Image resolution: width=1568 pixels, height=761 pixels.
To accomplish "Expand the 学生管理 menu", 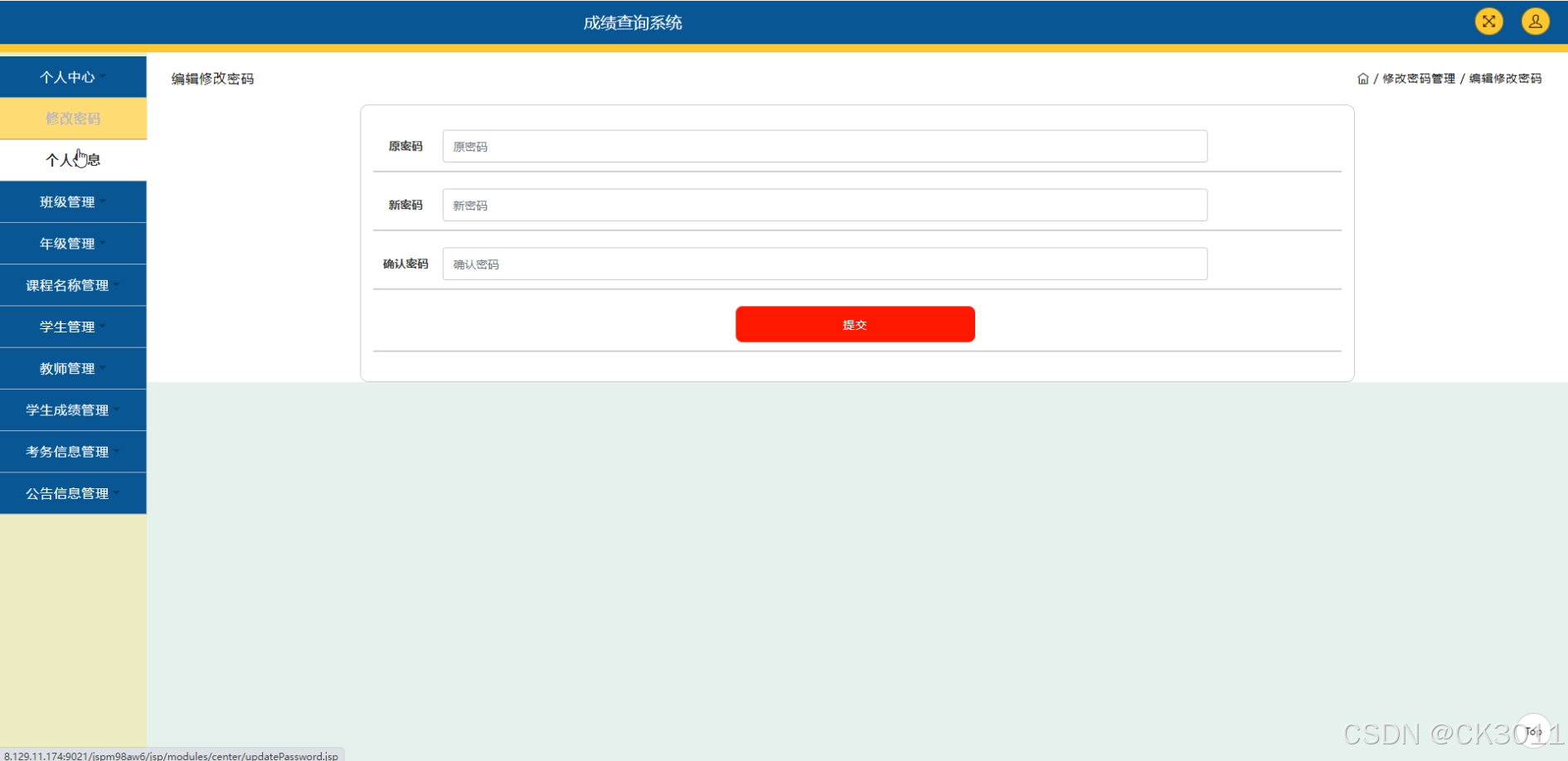I will pyautogui.click(x=73, y=327).
